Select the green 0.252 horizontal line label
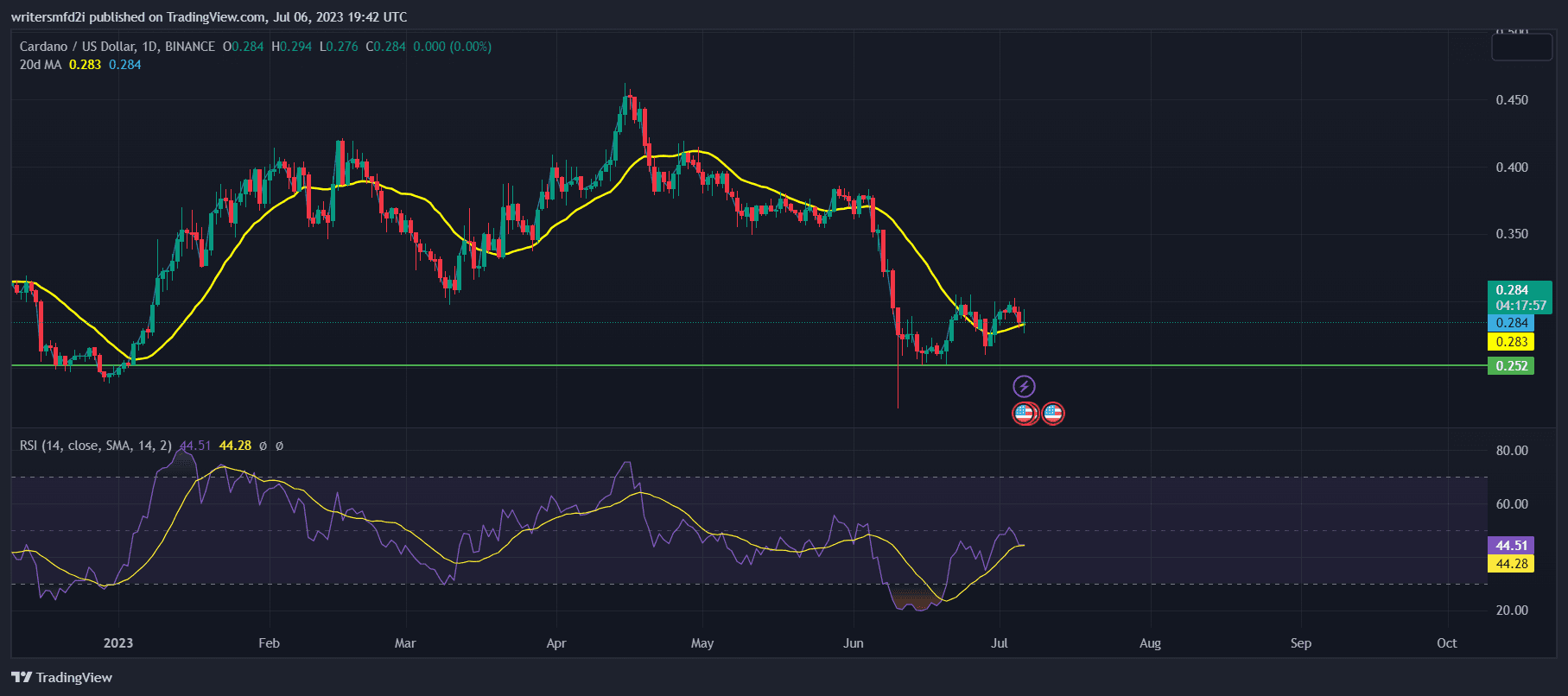This screenshot has width=1568, height=696. 1511,366
